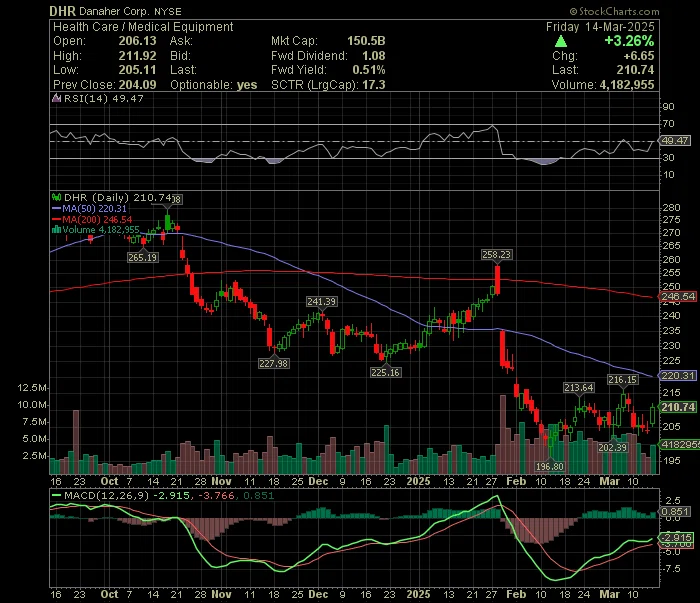Click the blue MA(50) legend line
700x603 pixels.
(x=56, y=208)
